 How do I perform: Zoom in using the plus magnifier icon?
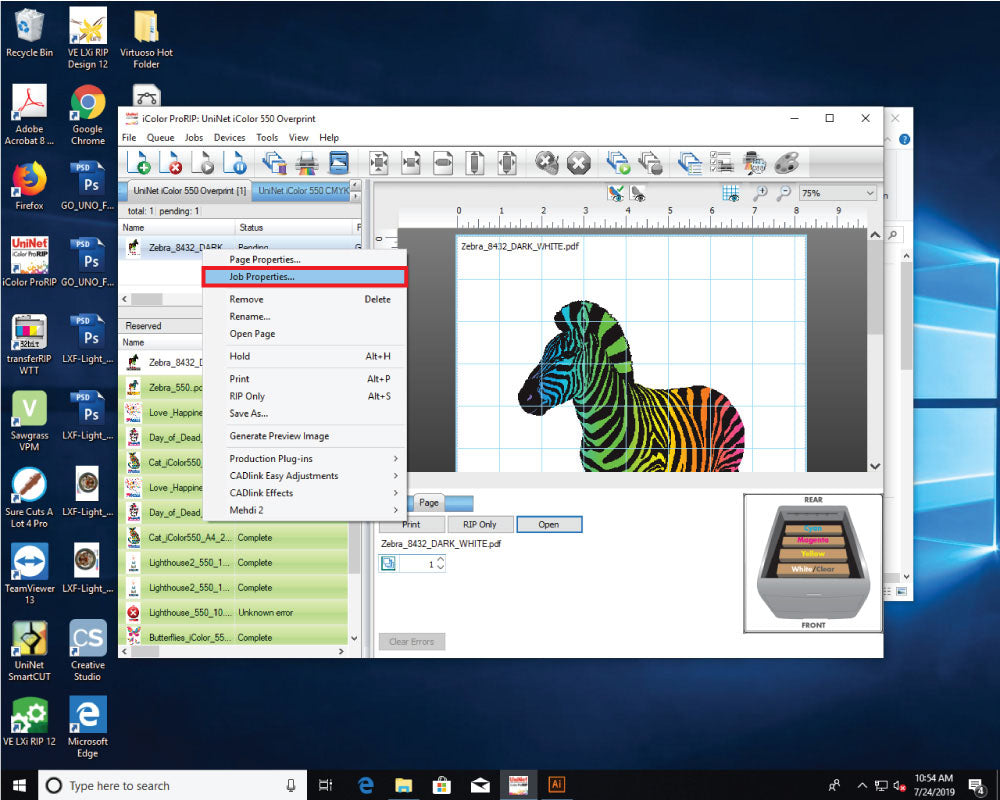(x=761, y=194)
